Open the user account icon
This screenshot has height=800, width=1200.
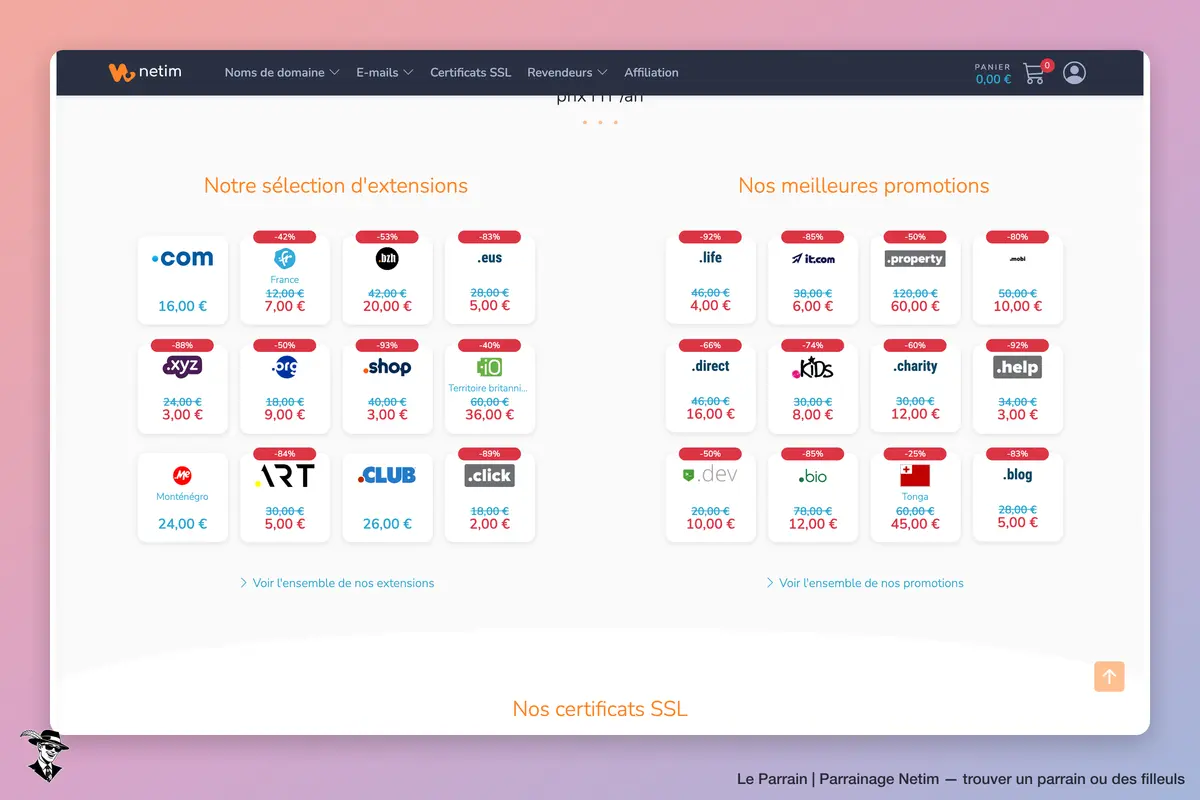pyautogui.click(x=1075, y=73)
